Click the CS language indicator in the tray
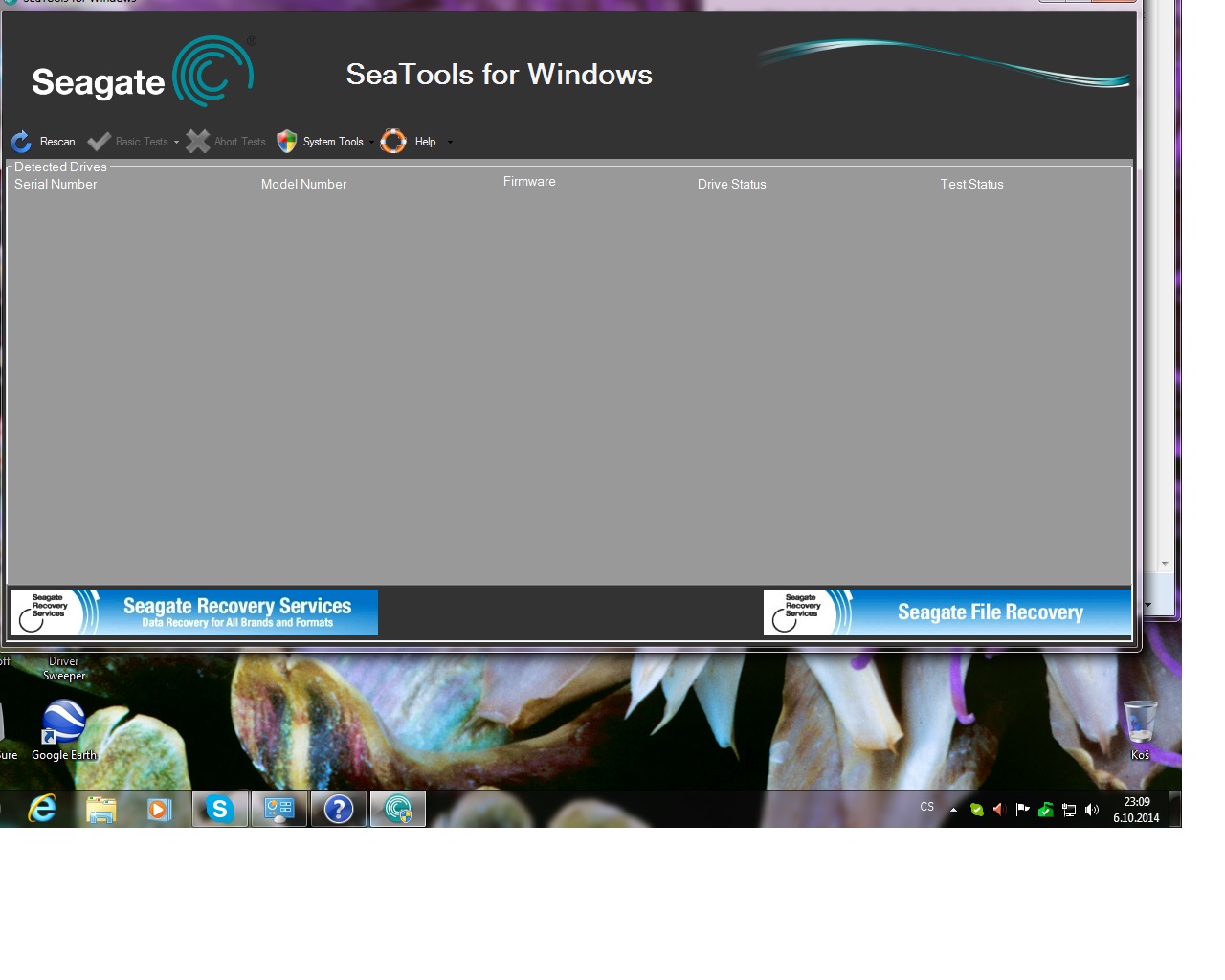The width and height of the screenshot is (1225, 980). (x=926, y=807)
